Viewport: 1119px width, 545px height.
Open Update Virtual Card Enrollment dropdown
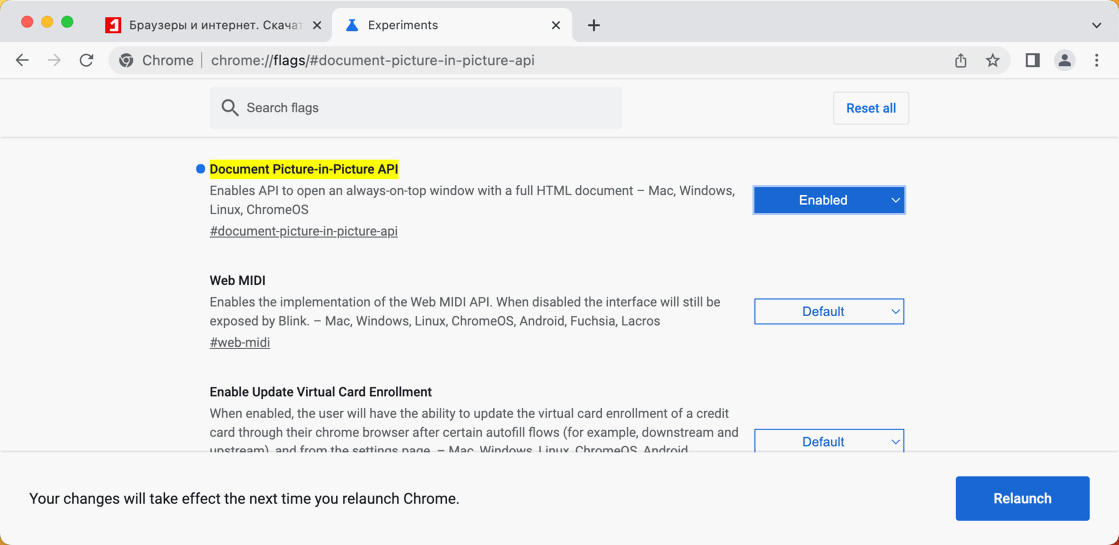pyautogui.click(x=829, y=441)
